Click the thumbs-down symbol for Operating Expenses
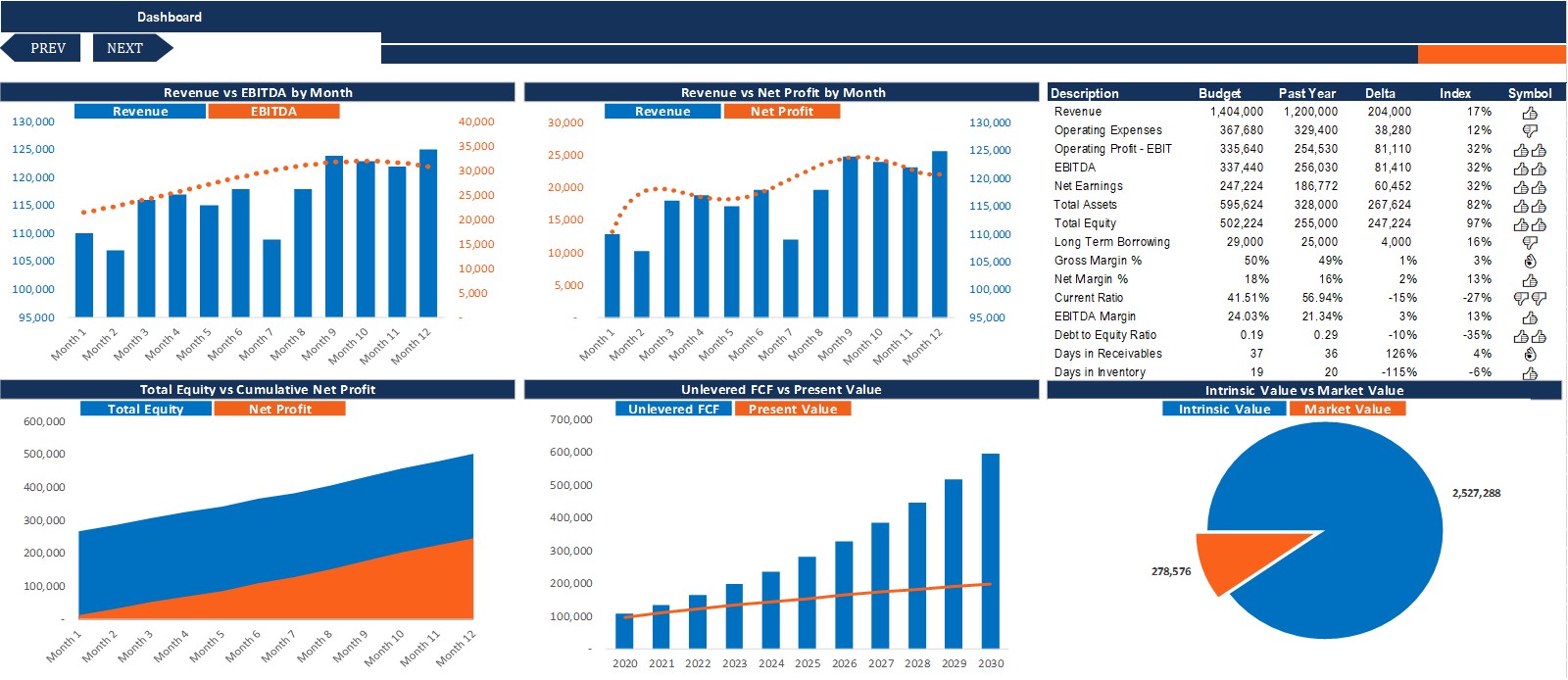This screenshot has height=680, width=1568. pos(1530,131)
